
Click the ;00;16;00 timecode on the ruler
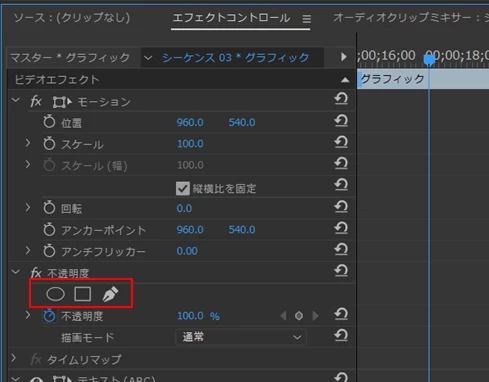point(386,55)
